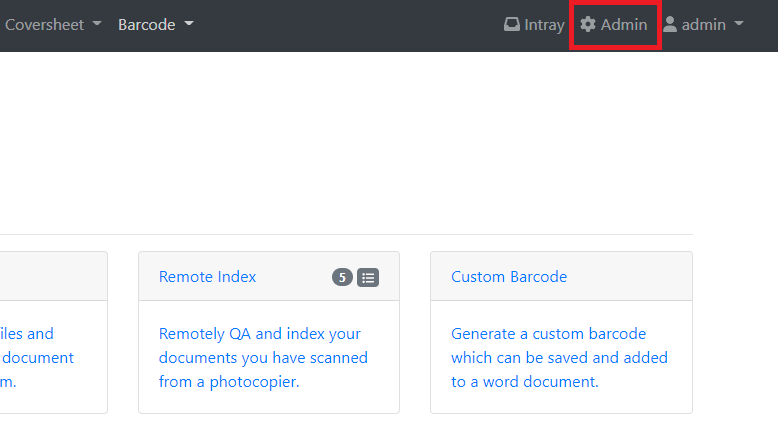Click the 'Remotely QA and index' description
Viewport: 778px width, 423px height.
click(x=263, y=357)
